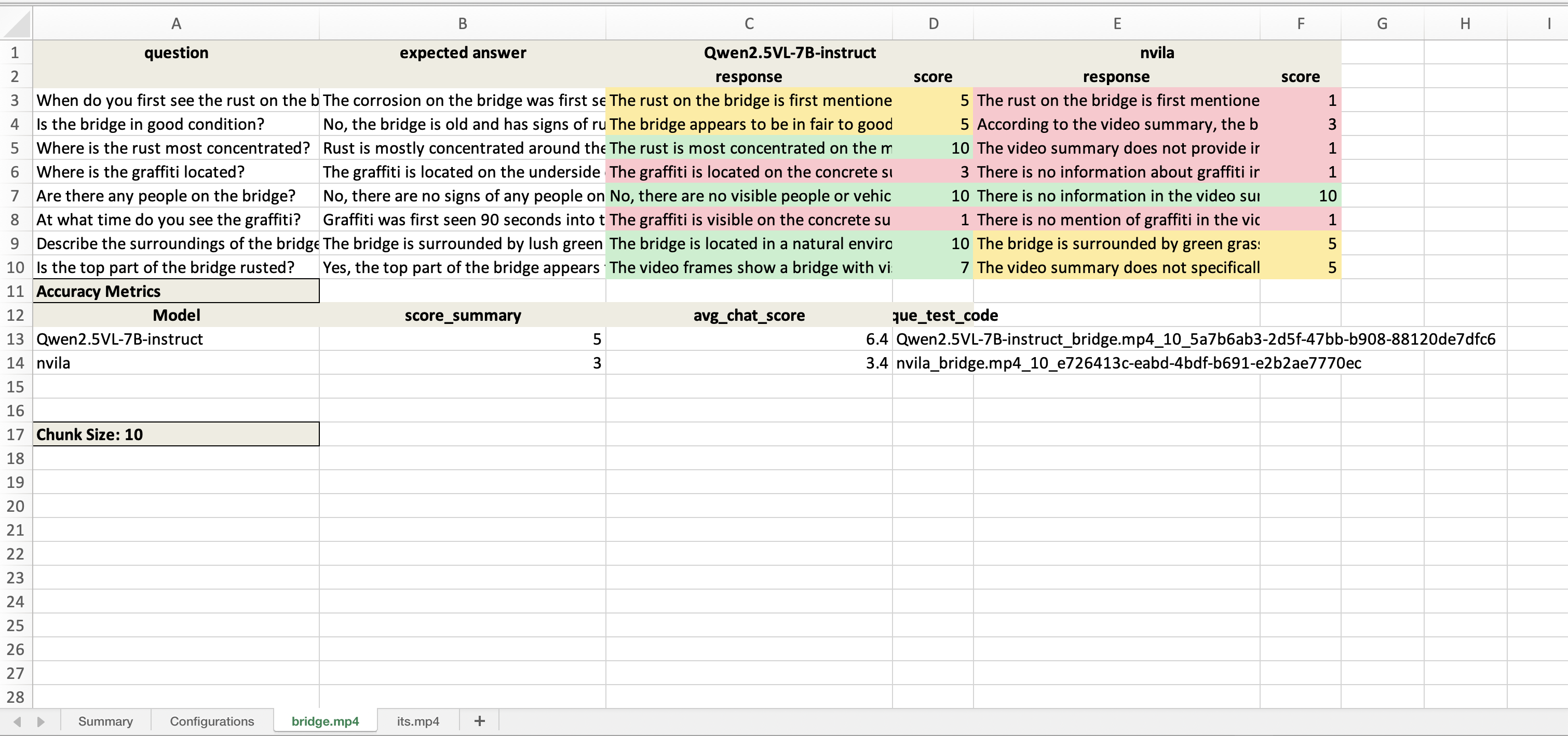Click Qwen score 7 in row 10
The width and height of the screenshot is (1568, 736).
pos(933,268)
